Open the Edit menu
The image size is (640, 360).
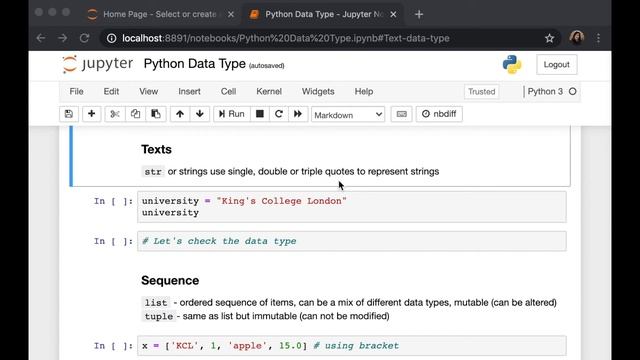tap(111, 91)
